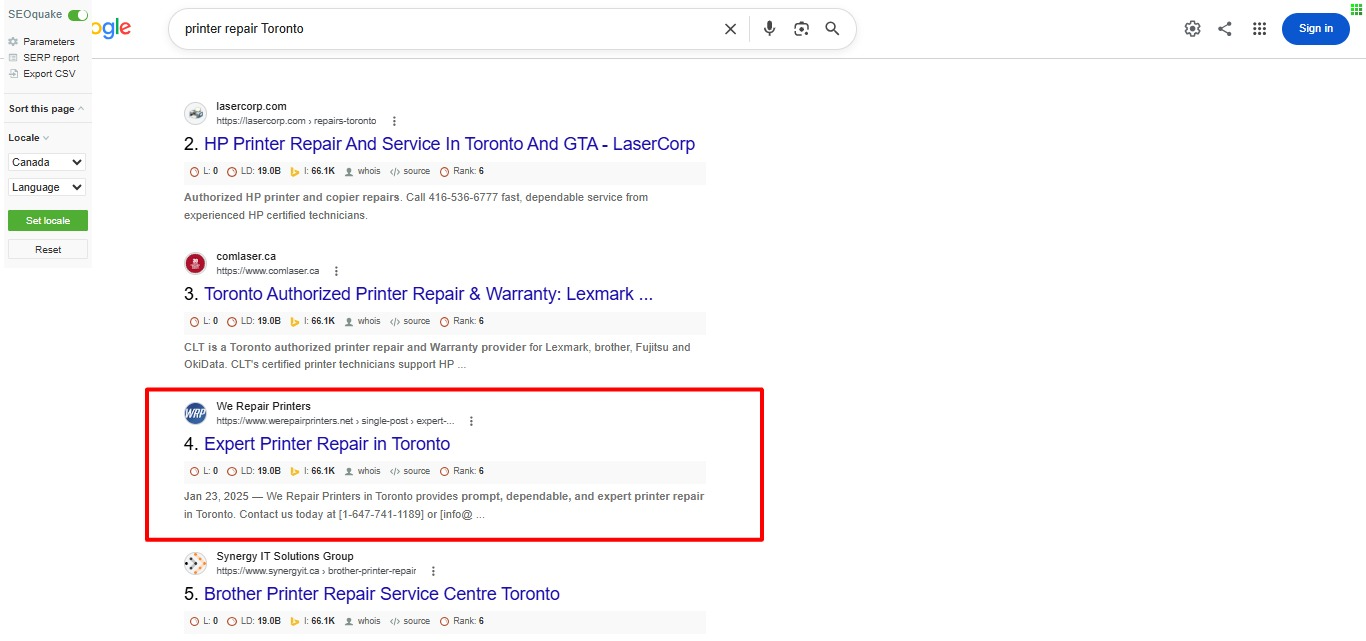
Task: Click LD: 19.0B on comlaser result
Action: point(254,321)
